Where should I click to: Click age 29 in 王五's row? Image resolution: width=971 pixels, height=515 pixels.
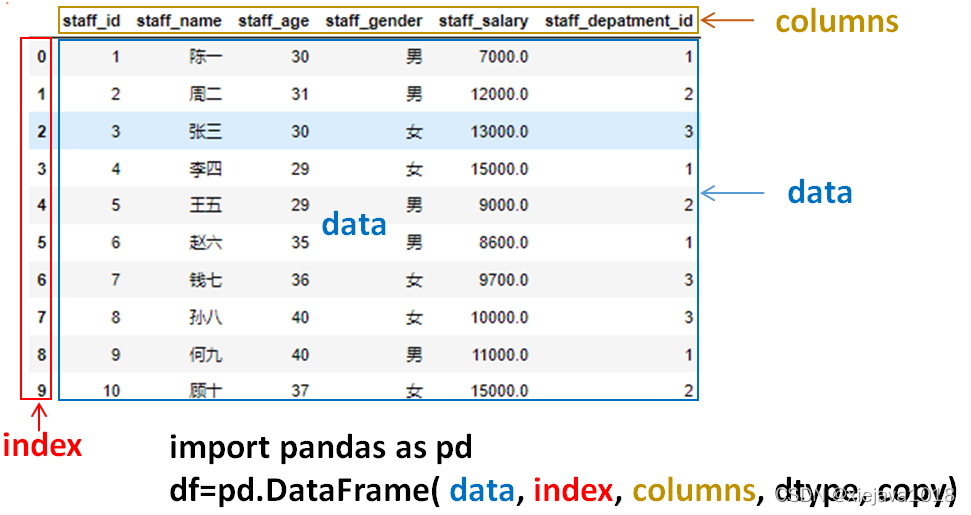coord(300,205)
